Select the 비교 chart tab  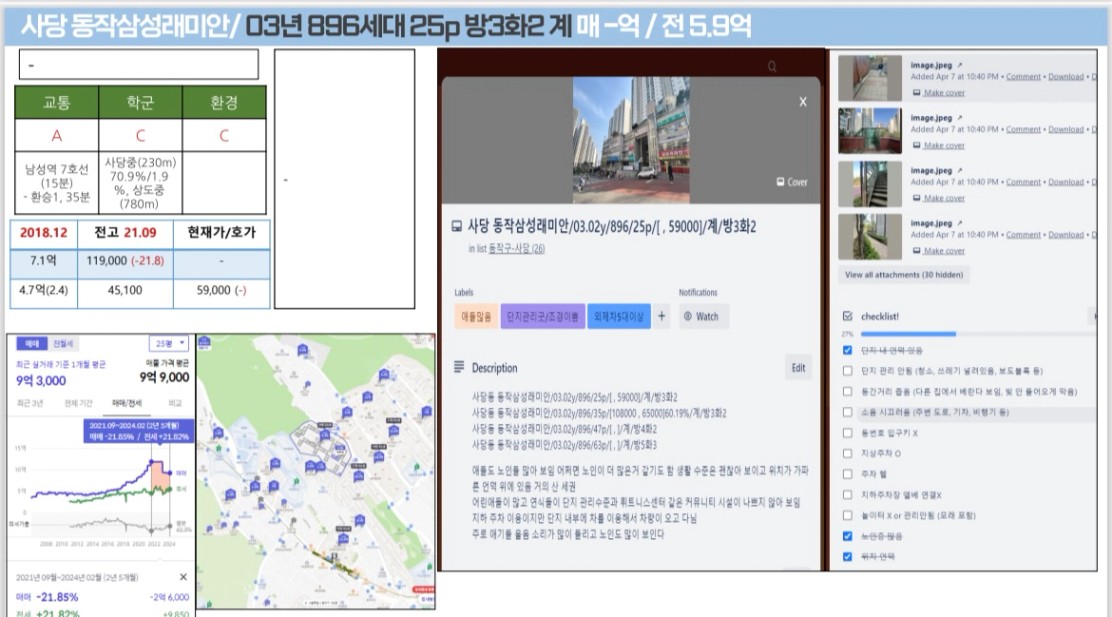[174, 403]
